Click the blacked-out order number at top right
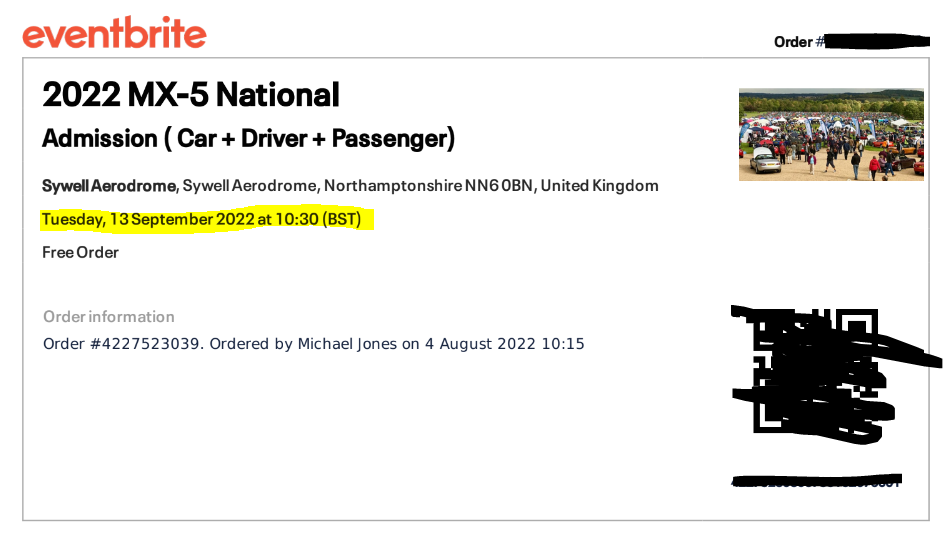Viewport: 943px width, 548px height. tap(877, 41)
